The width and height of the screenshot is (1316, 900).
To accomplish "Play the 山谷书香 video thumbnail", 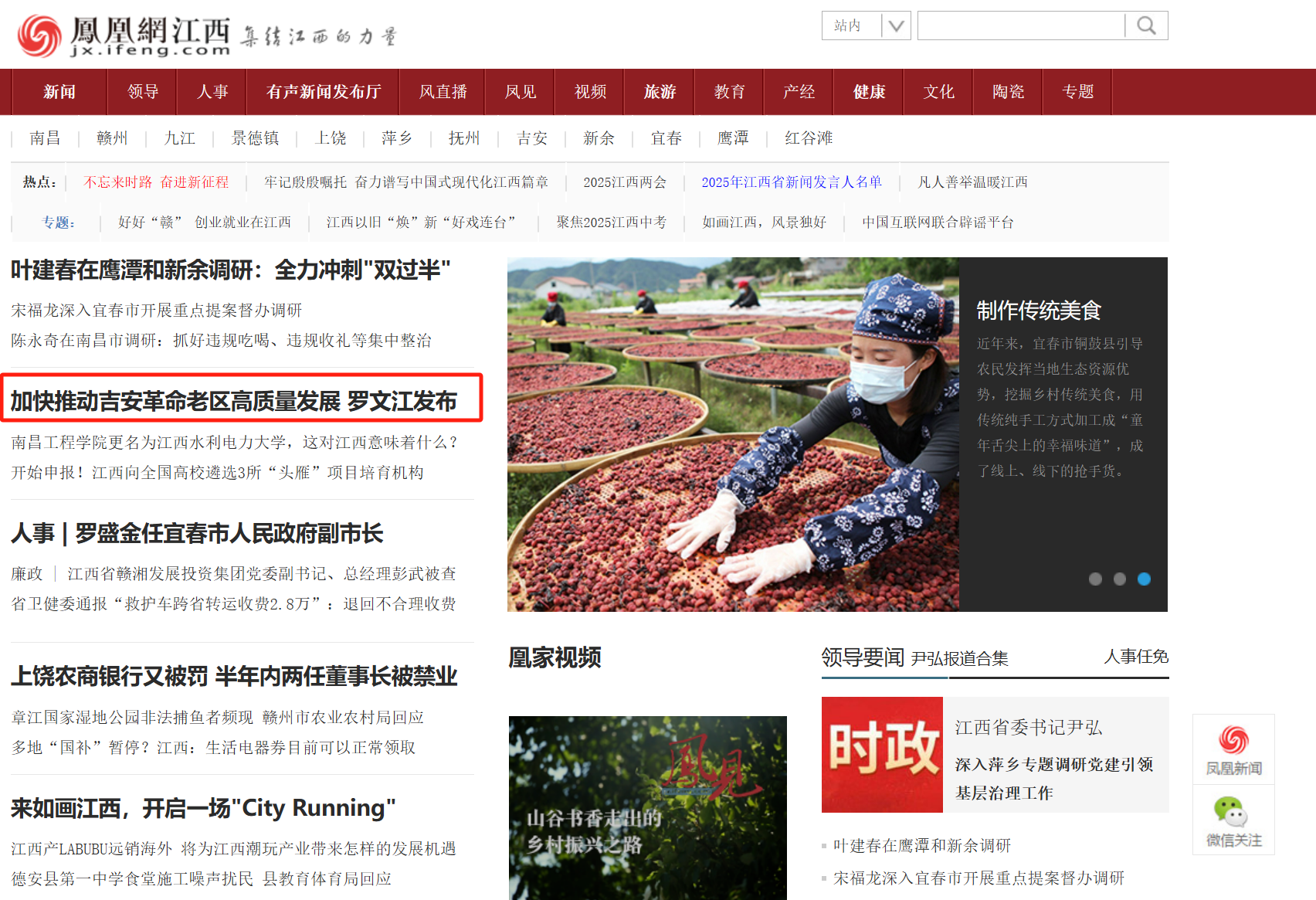I will click(648, 808).
